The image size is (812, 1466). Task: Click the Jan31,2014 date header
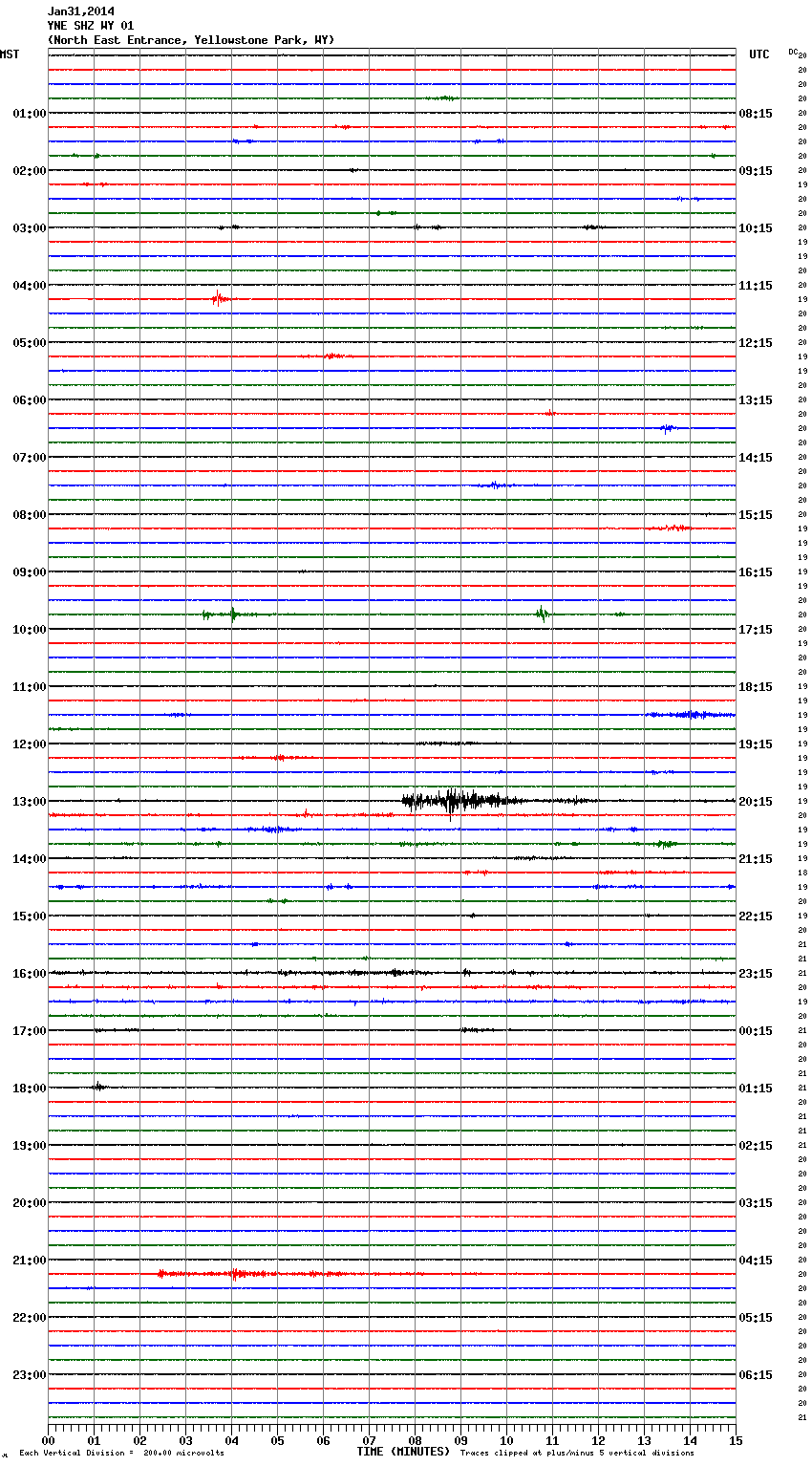81,11
